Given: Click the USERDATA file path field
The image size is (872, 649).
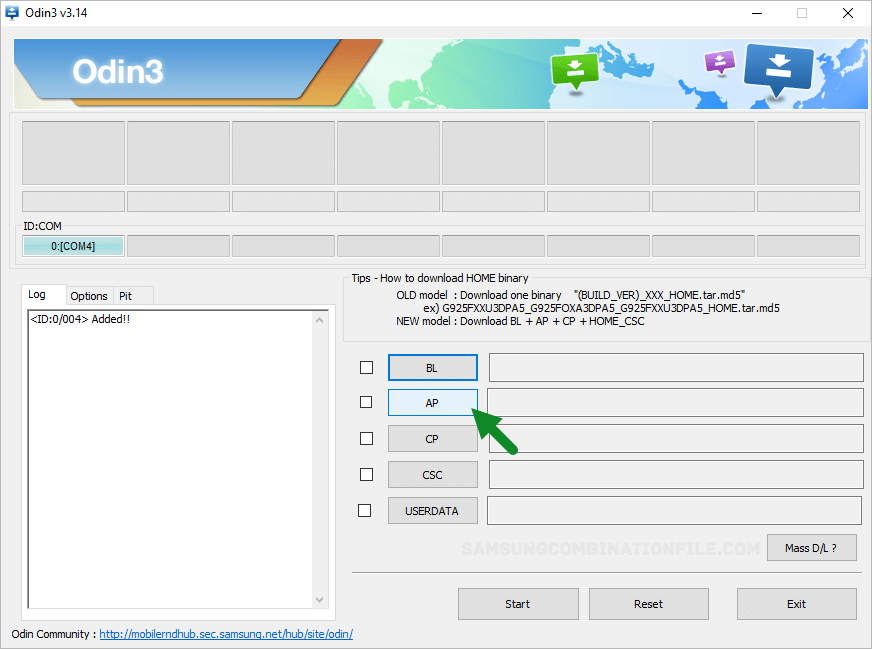Looking at the screenshot, I should 675,511.
